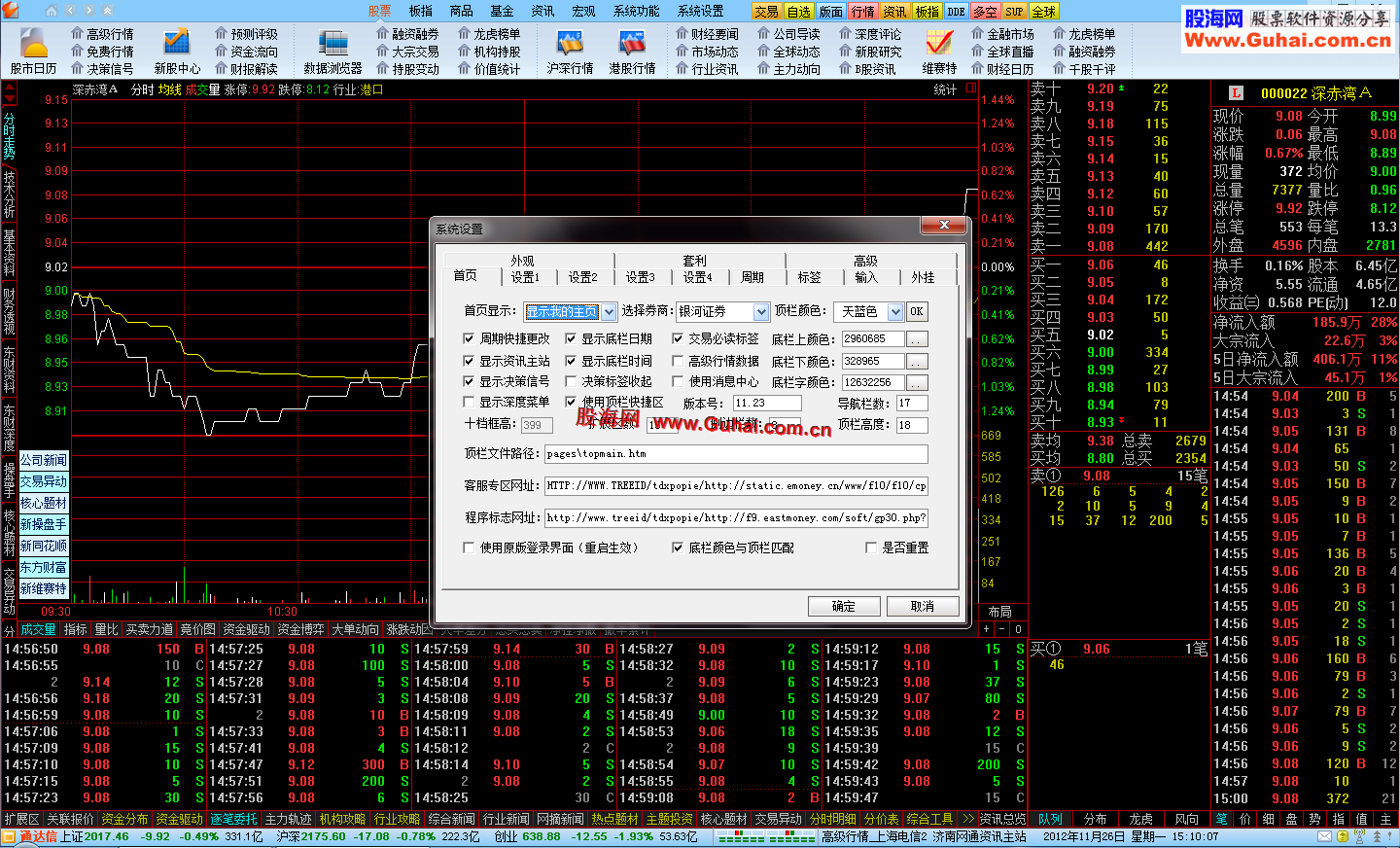Screen dimensions: 1400x848
Task: Open 金融市场 financial market shortcut
Action: [1002, 34]
